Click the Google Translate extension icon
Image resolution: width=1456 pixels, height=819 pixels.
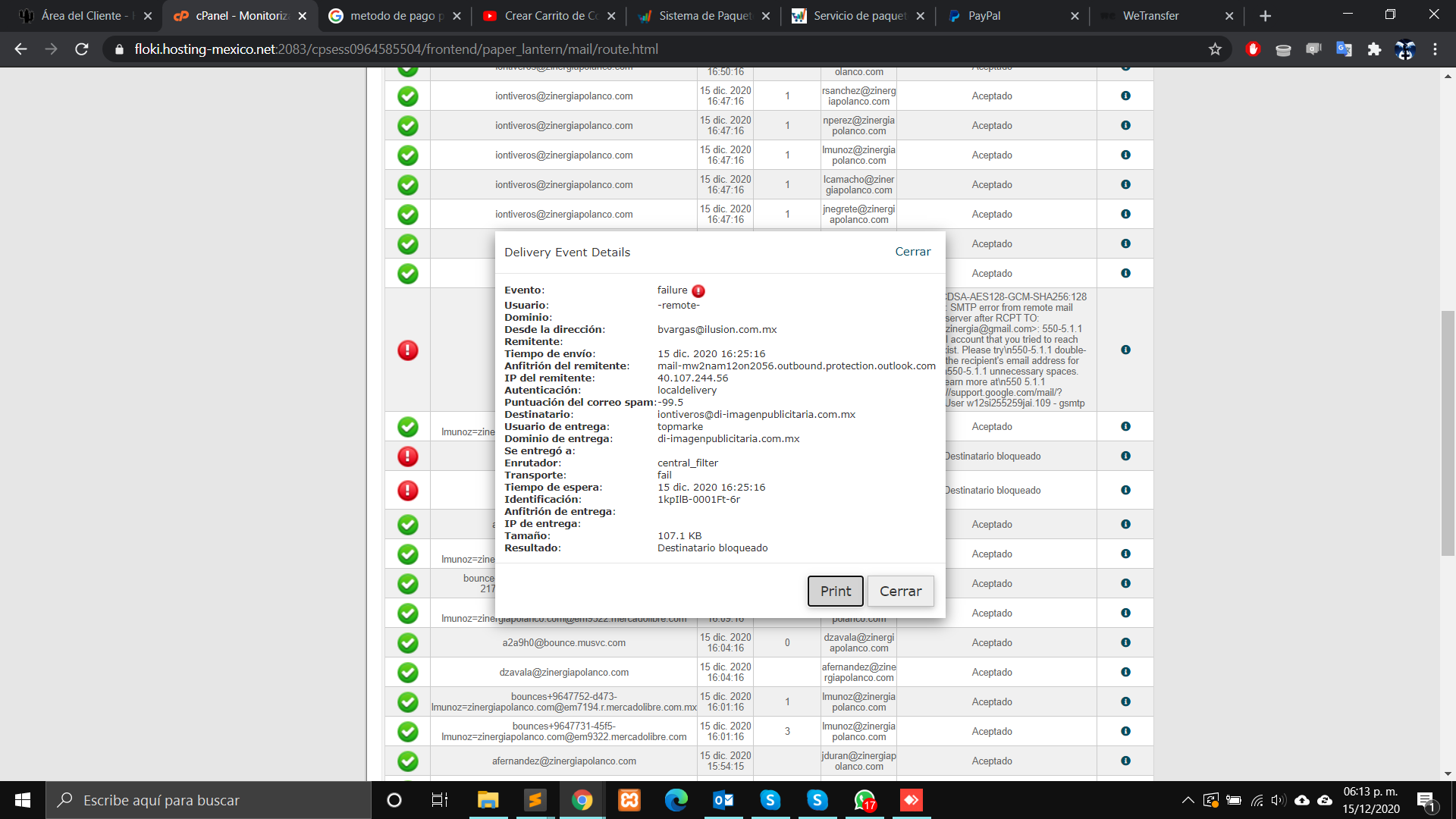coord(1344,49)
